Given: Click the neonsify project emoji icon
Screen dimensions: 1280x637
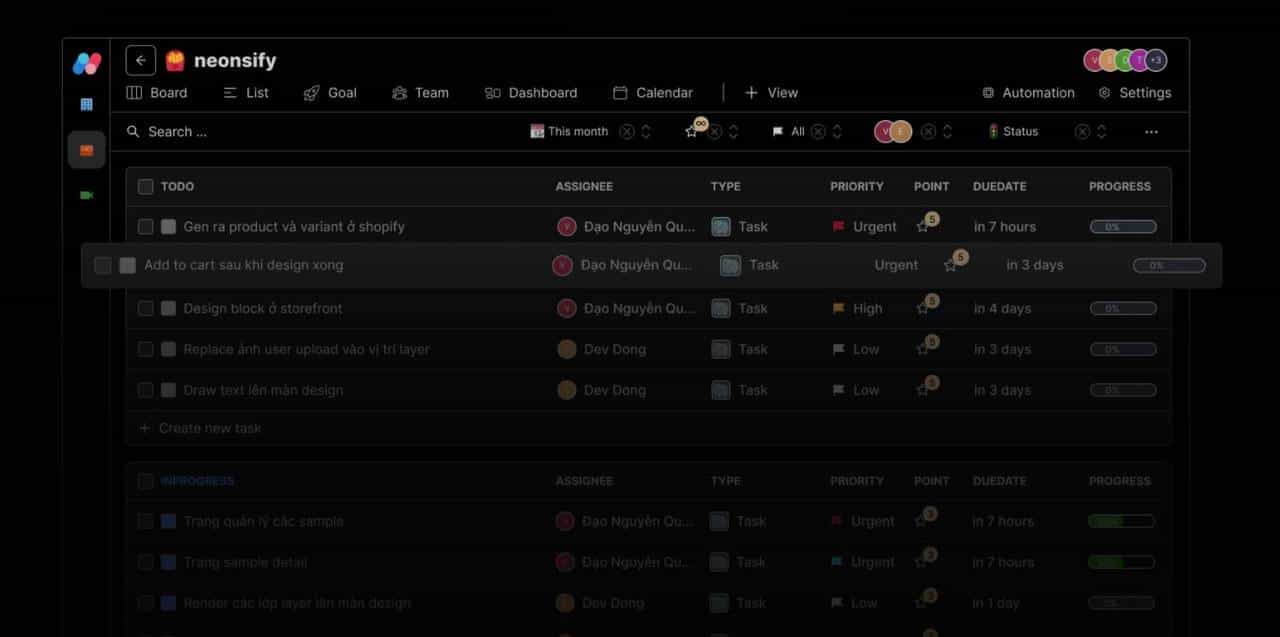Looking at the screenshot, I should pos(175,61).
